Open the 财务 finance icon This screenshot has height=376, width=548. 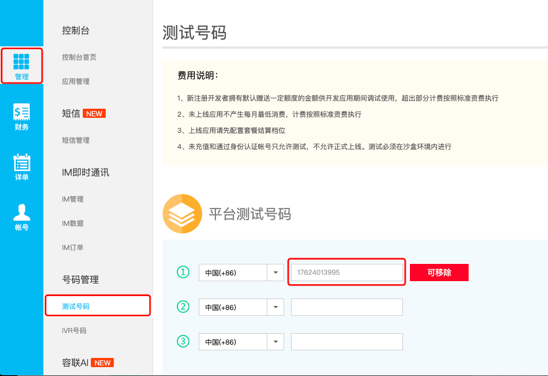tap(21, 116)
